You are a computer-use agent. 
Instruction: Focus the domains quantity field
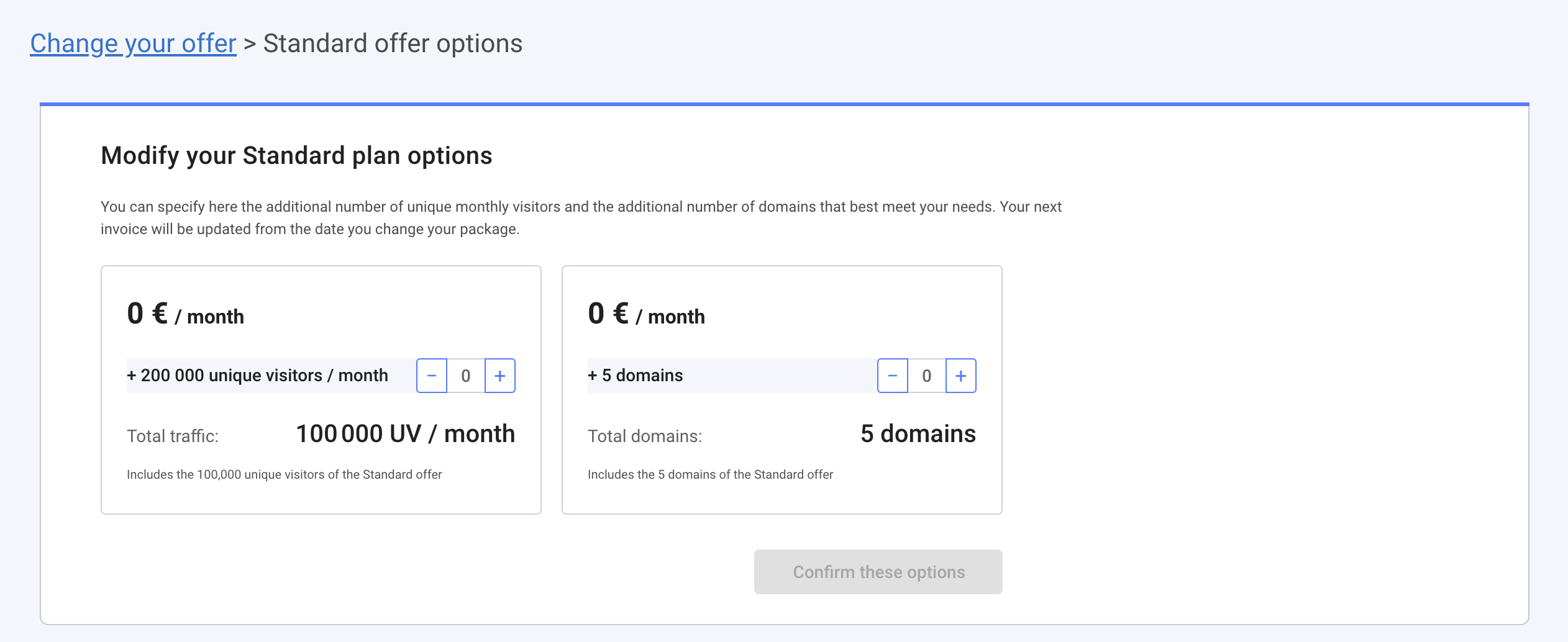click(926, 376)
